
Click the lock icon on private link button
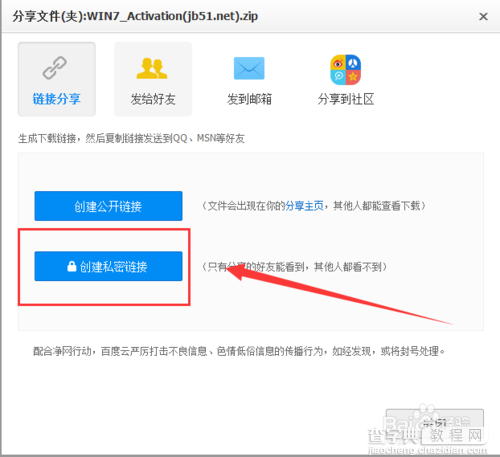[72, 266]
